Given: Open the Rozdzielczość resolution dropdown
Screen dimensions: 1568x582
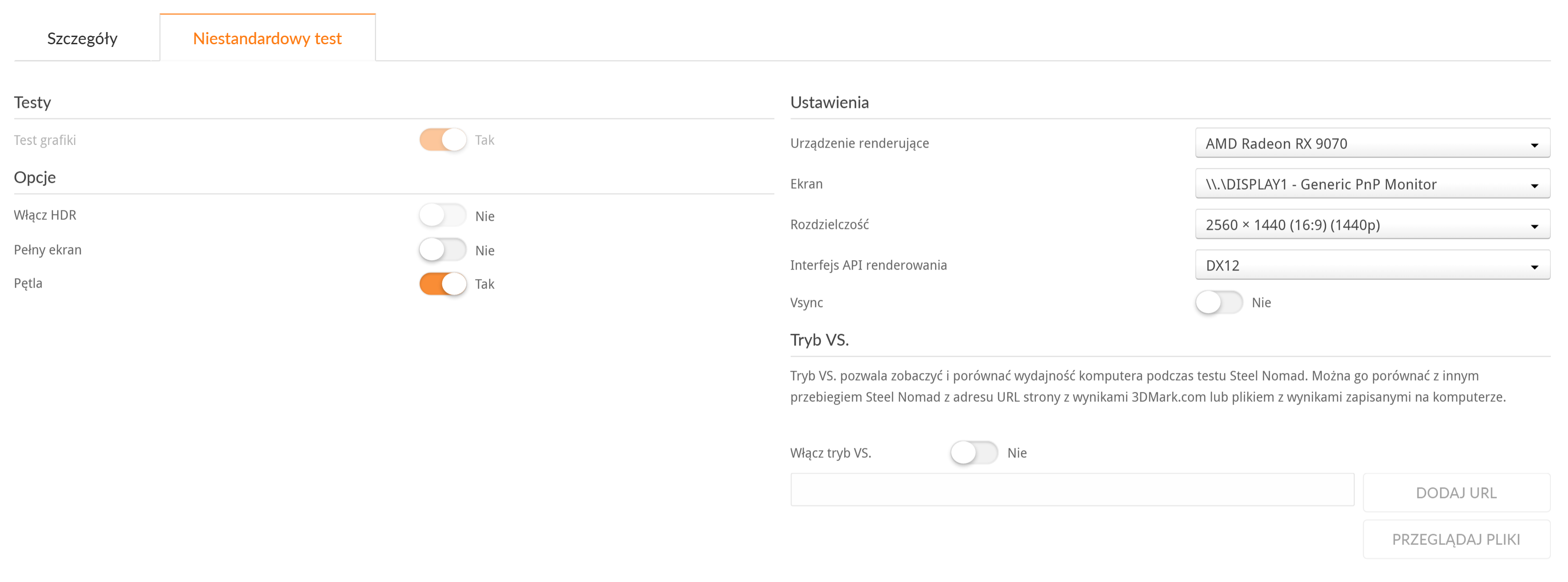Looking at the screenshot, I should pyautogui.click(x=1372, y=224).
